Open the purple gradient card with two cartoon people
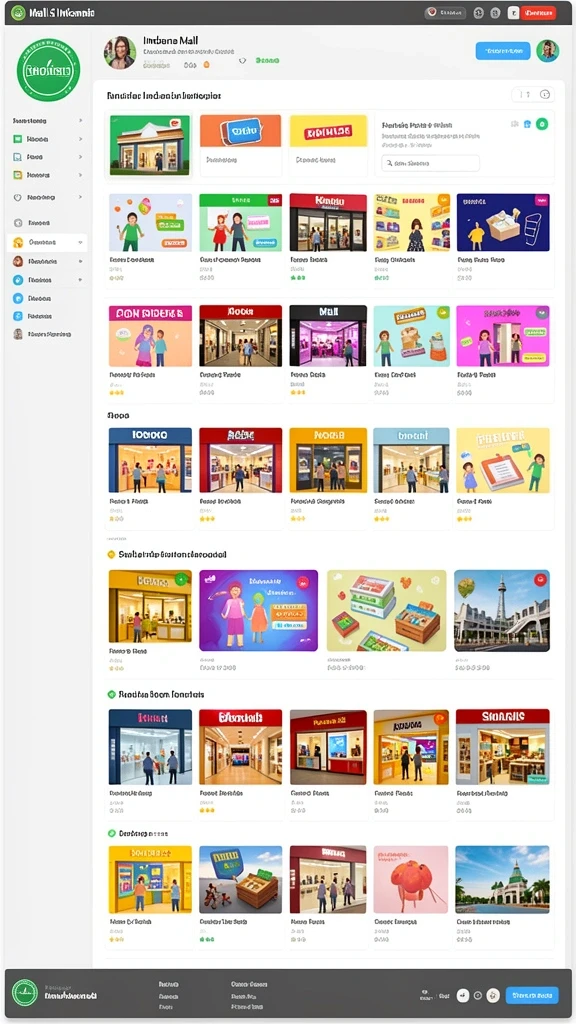The width and height of the screenshot is (576, 1024). pos(259,611)
